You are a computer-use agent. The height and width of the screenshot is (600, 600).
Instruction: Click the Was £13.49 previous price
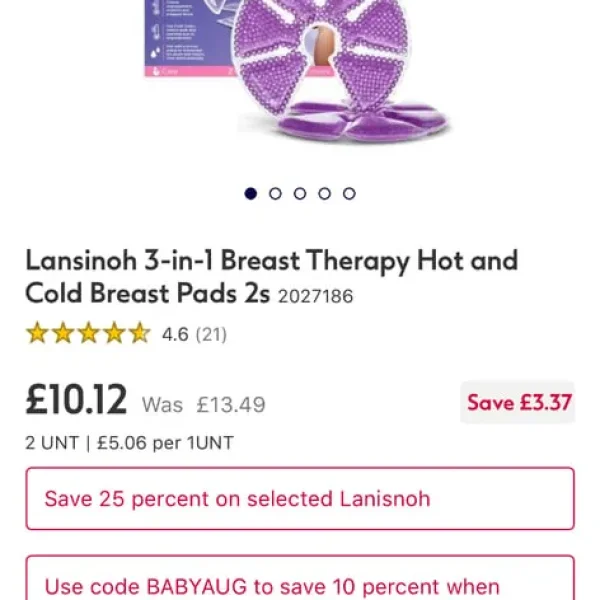[x=204, y=404]
